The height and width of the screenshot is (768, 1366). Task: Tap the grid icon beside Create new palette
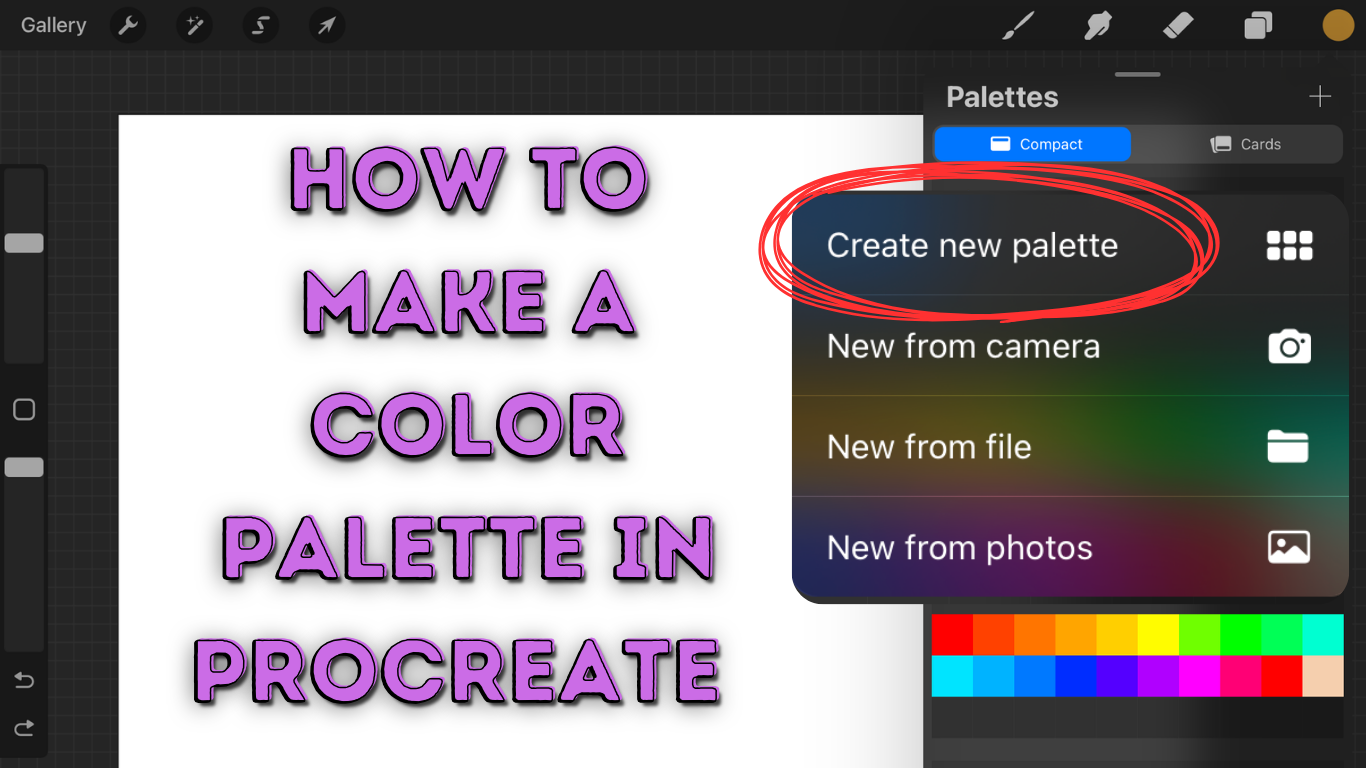[1289, 245]
